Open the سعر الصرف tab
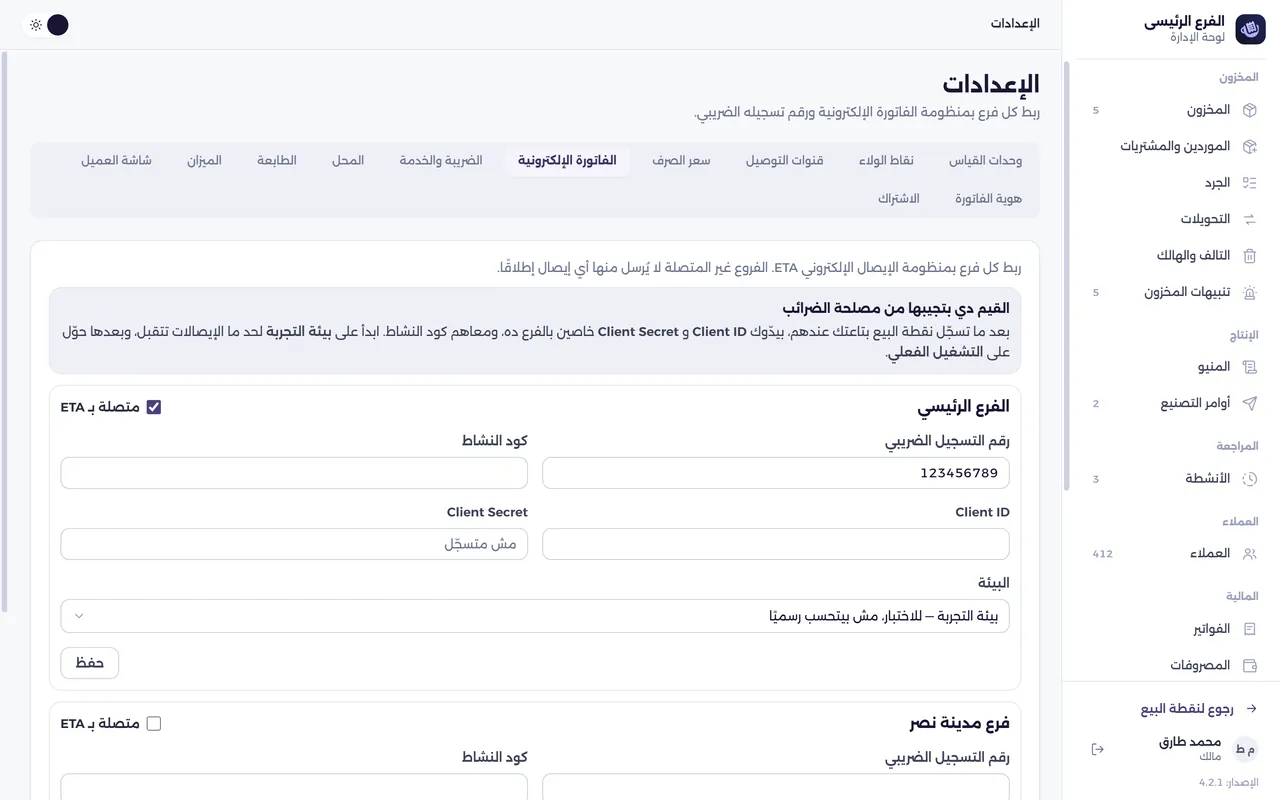This screenshot has width=1280, height=800. 681,160
